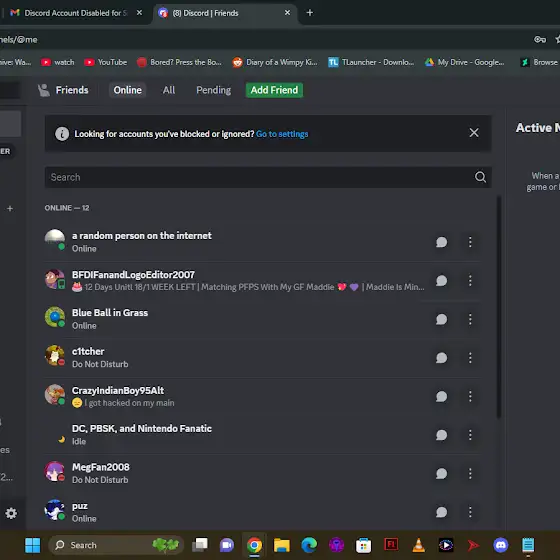Close the Discord Account Disabled Gmail tab

(139, 13)
